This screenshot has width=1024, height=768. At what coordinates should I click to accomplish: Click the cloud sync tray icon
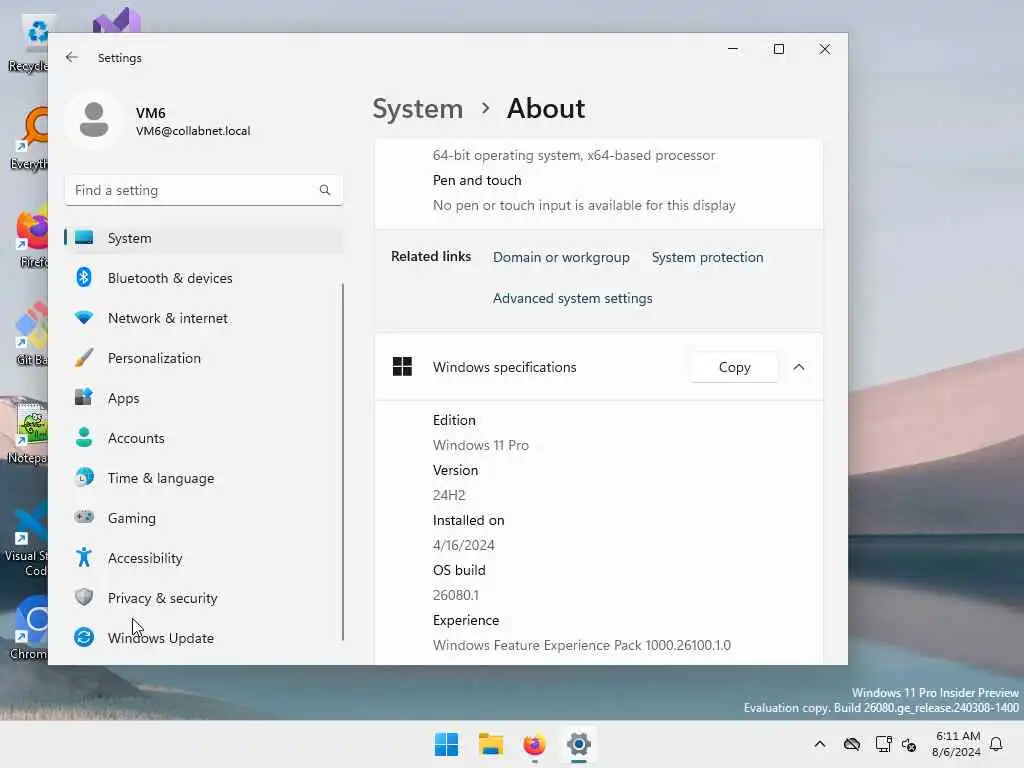[x=852, y=744]
